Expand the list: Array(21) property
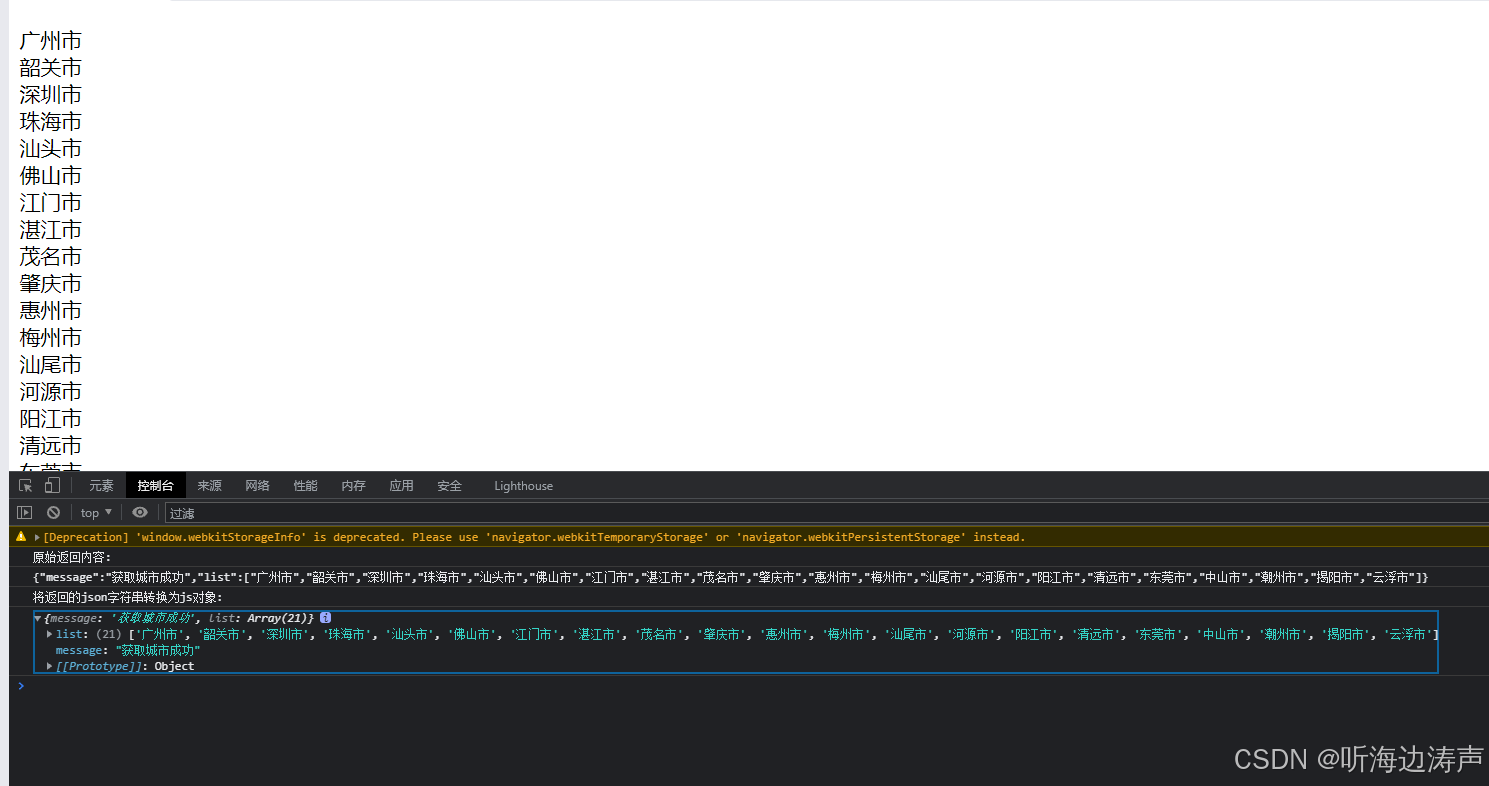Screen dimensions: 1489x786 pyautogui.click(x=49, y=634)
